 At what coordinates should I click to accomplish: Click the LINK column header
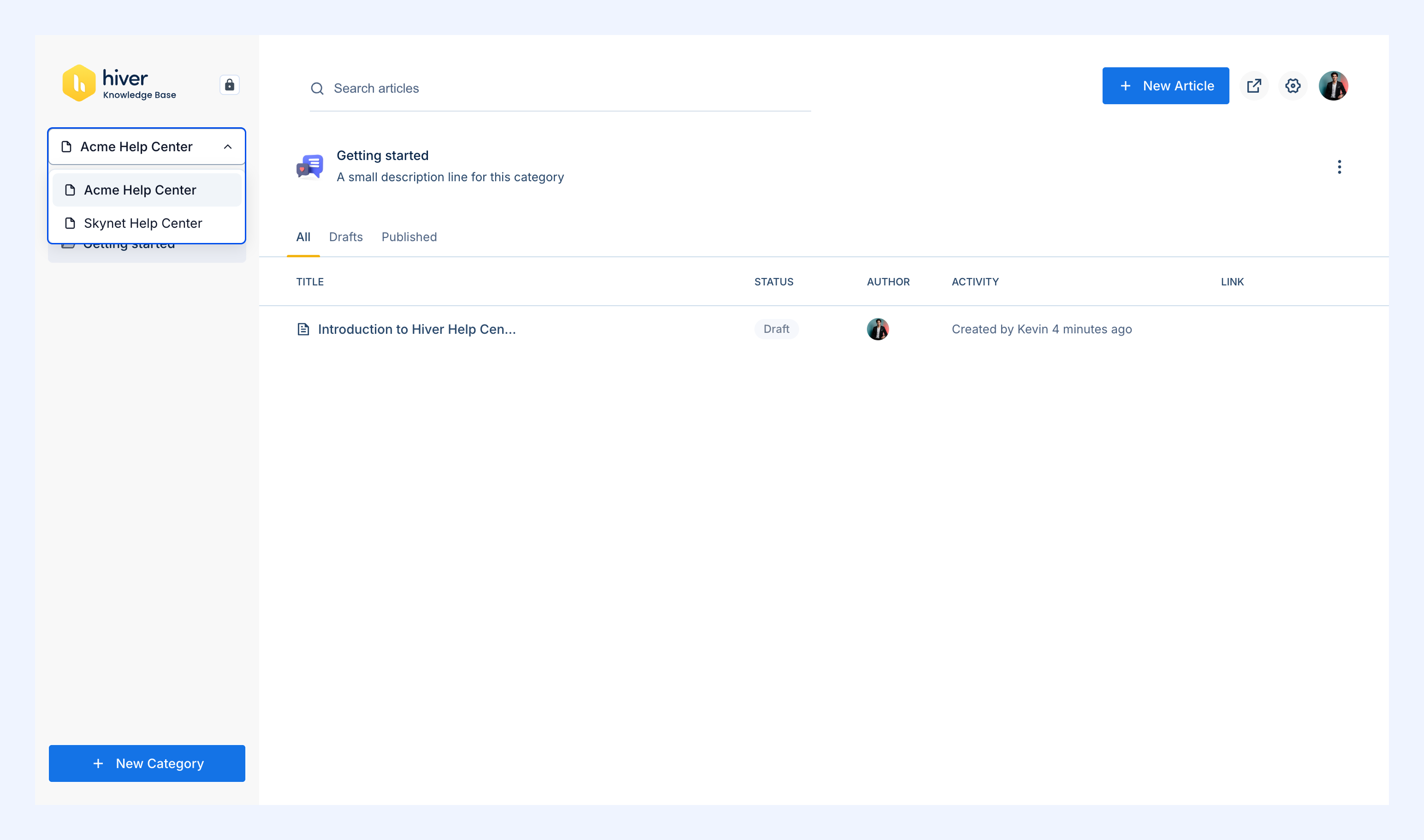(1232, 282)
